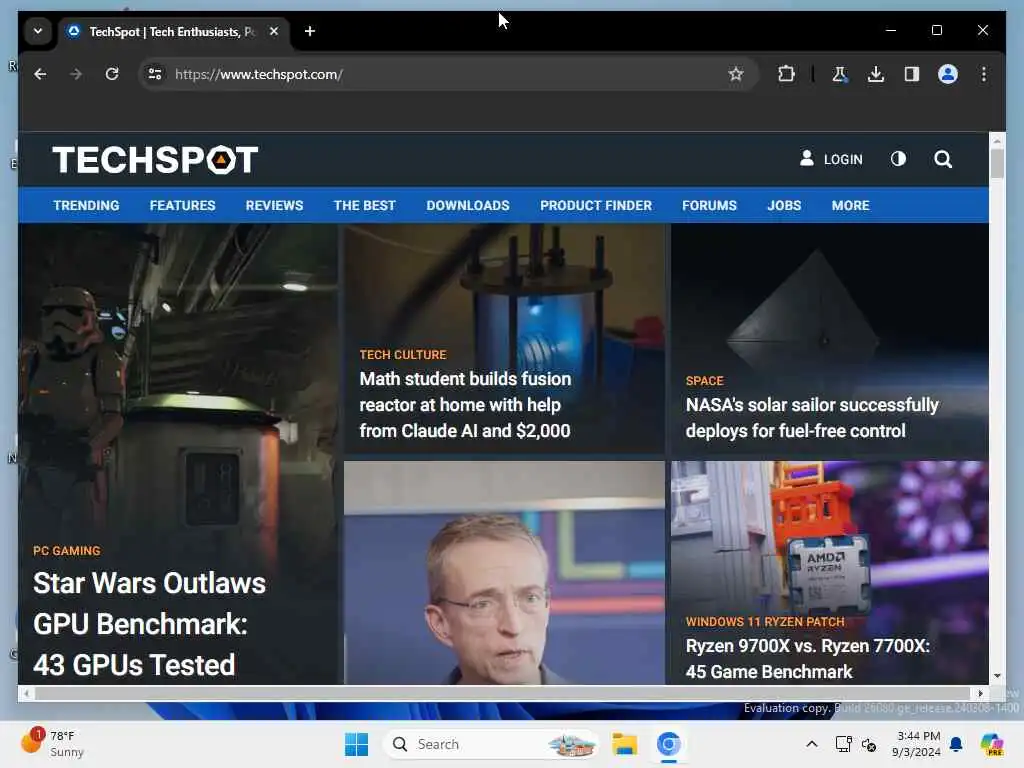The height and width of the screenshot is (768, 1024).
Task: Open the volume tray icon
Action: click(x=869, y=744)
